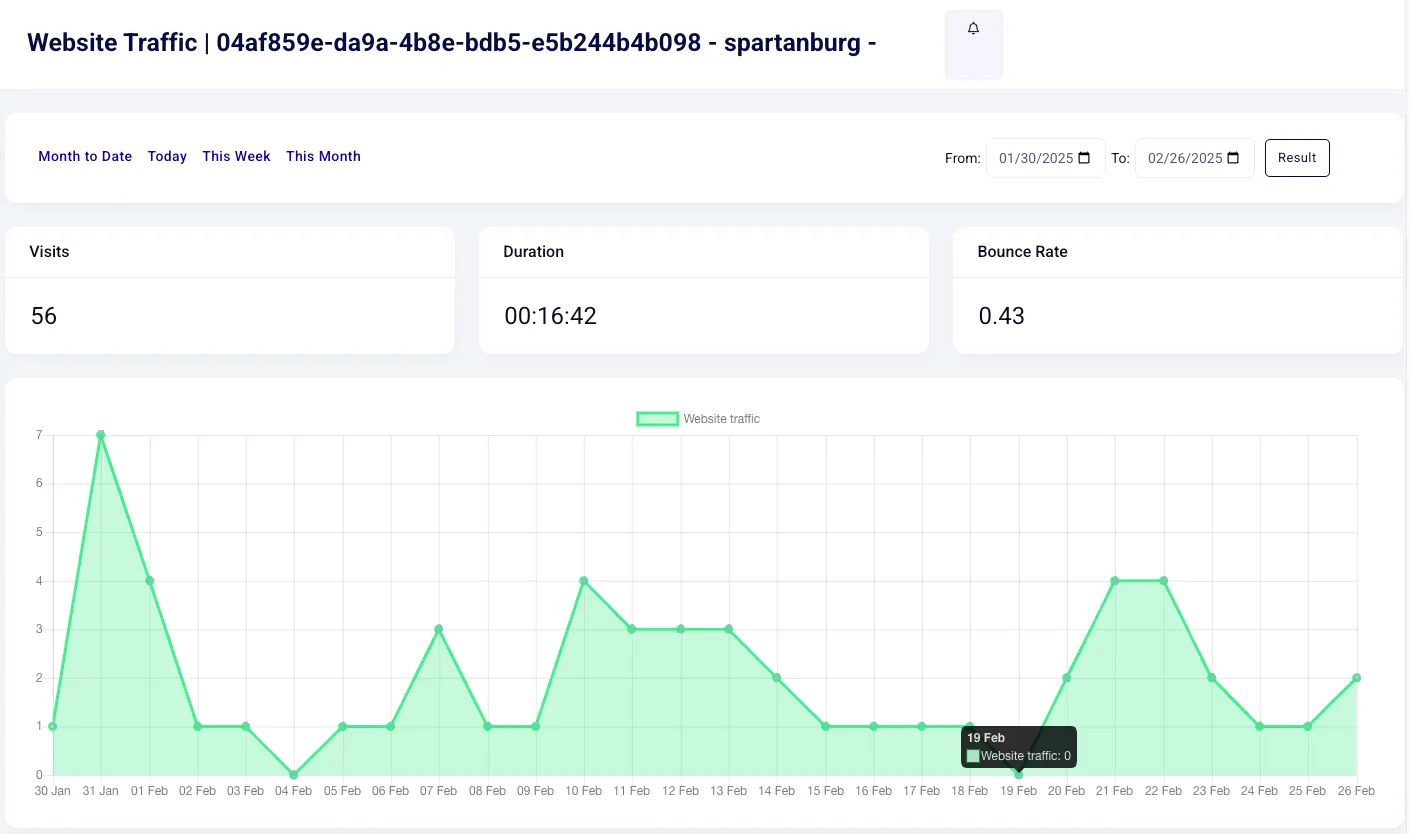
Task: Choose the This Week filter
Action: click(x=236, y=156)
